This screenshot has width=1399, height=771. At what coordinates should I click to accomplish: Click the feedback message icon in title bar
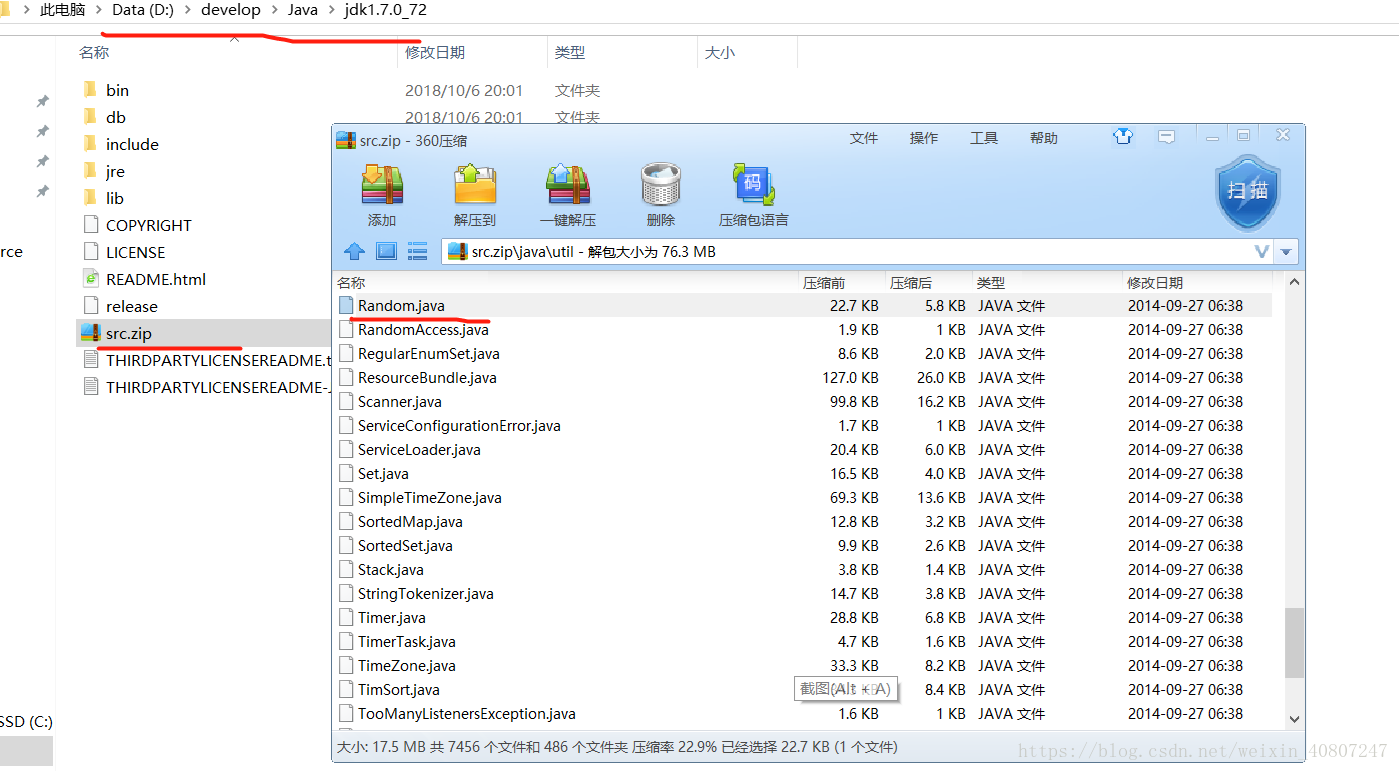click(x=1166, y=136)
